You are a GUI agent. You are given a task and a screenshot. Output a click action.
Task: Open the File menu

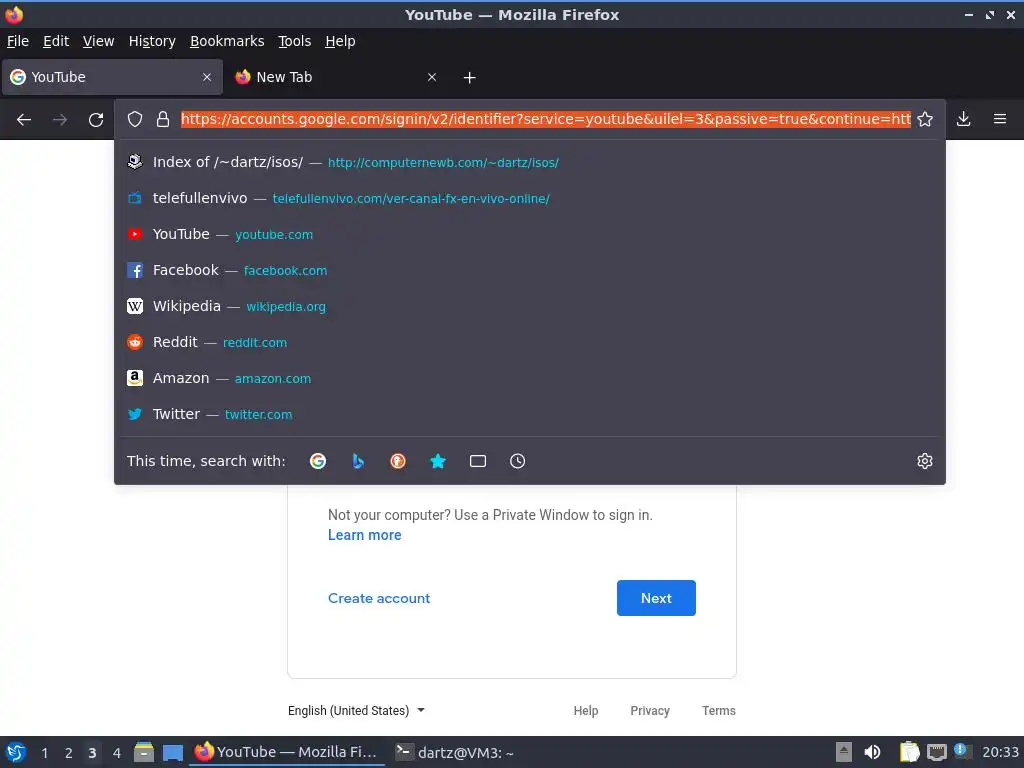point(18,41)
